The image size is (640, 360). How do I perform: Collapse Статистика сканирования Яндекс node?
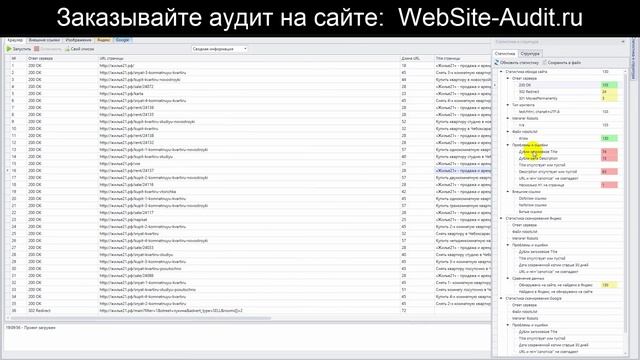pyautogui.click(x=502, y=218)
